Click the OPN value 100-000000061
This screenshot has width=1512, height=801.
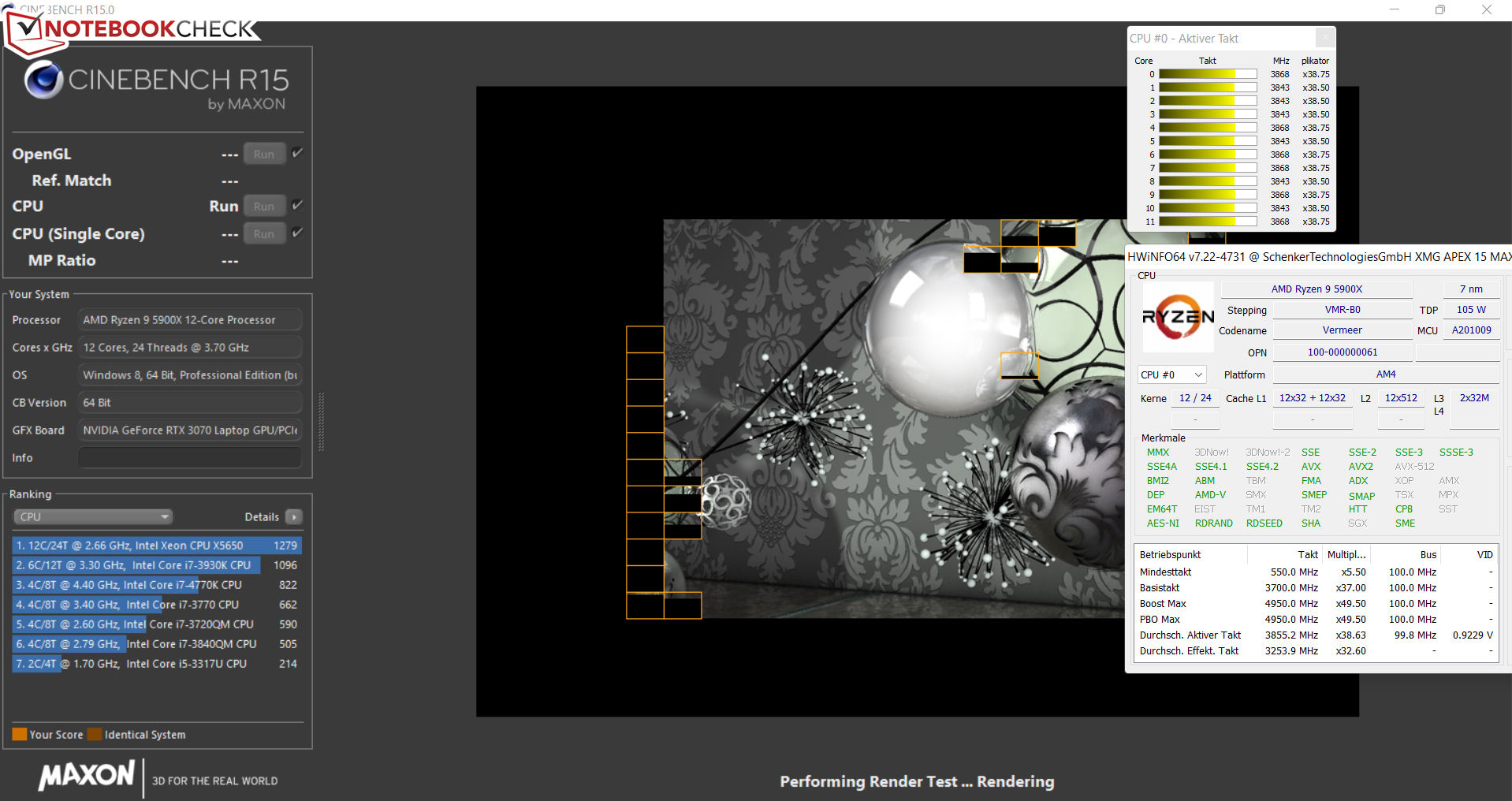(1343, 352)
